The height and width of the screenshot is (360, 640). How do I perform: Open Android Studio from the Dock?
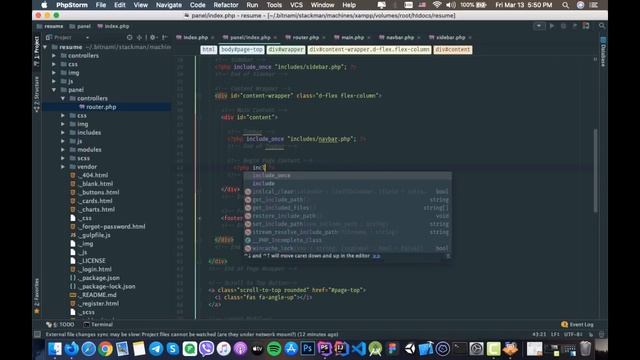[x=375, y=349]
